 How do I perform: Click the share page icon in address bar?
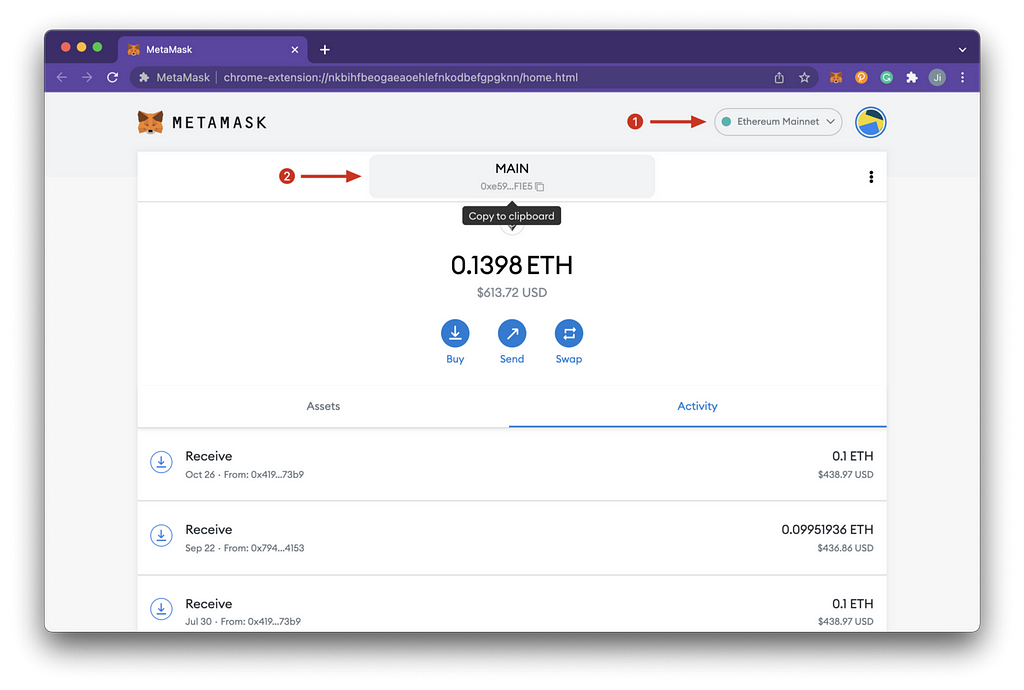click(x=779, y=78)
